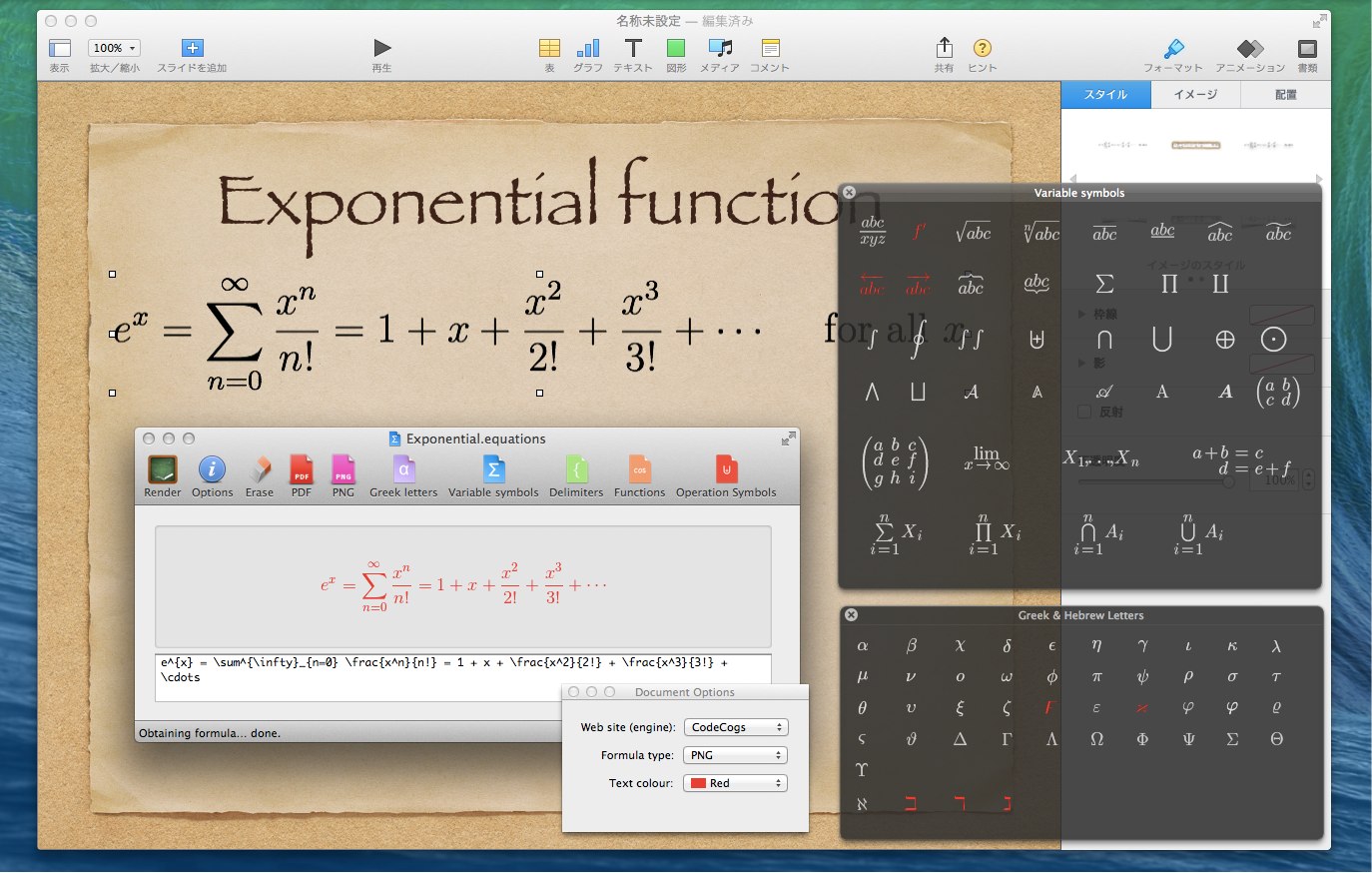Click the グラフ chart icon in Keynote toolbar
This screenshot has width=1372, height=873.
click(588, 49)
